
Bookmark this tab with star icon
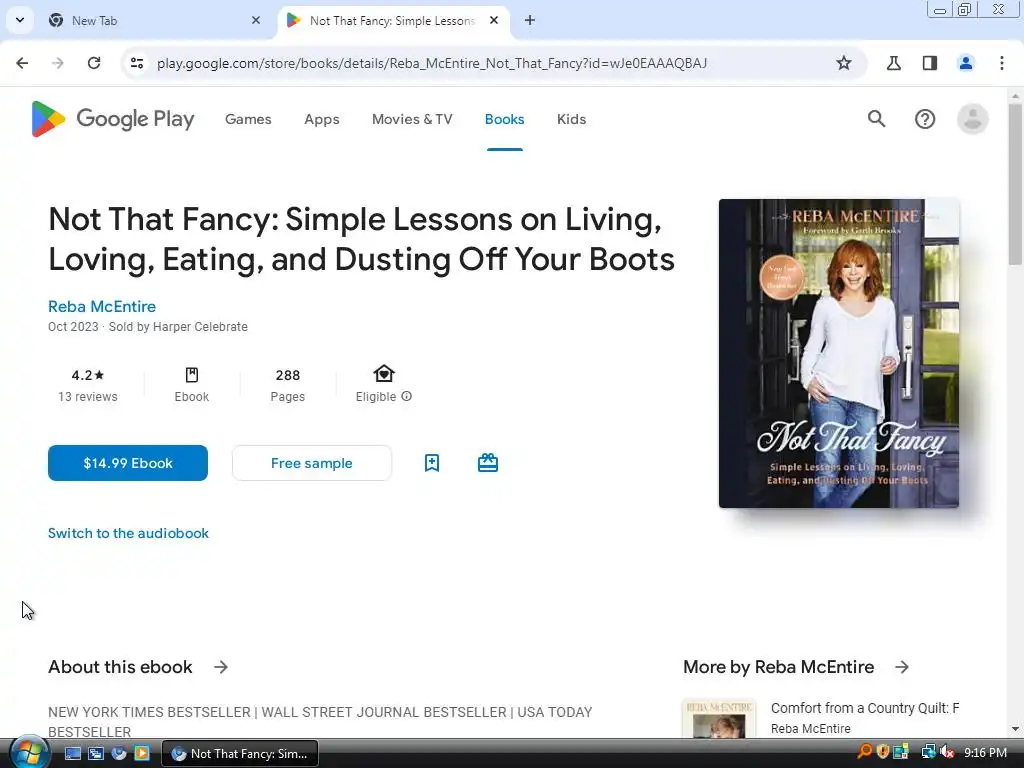click(844, 63)
